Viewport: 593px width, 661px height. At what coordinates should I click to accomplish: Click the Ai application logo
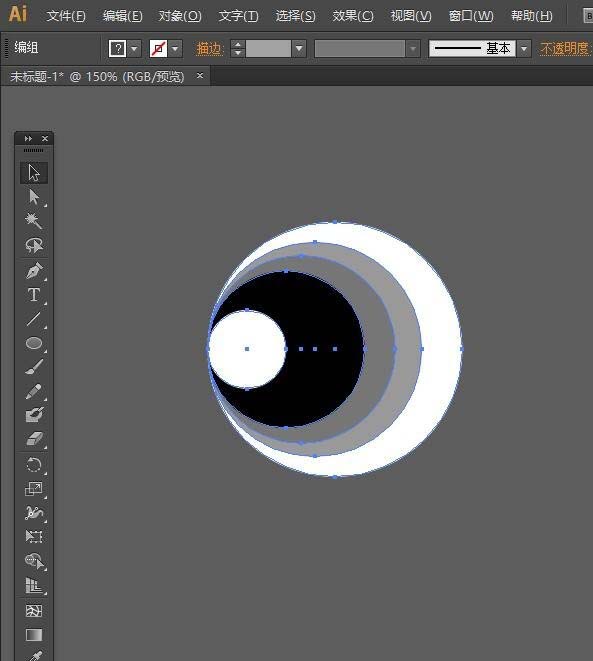click(x=18, y=14)
